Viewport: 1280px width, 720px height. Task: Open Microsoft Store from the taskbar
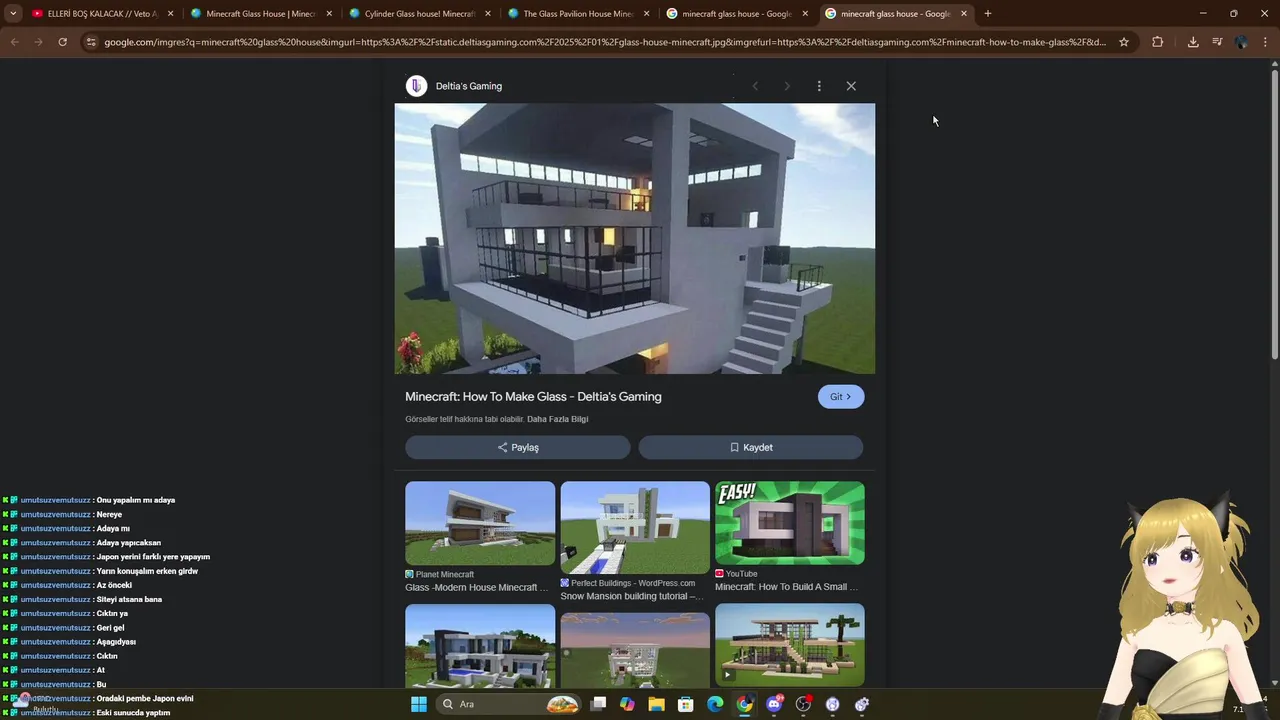point(686,704)
